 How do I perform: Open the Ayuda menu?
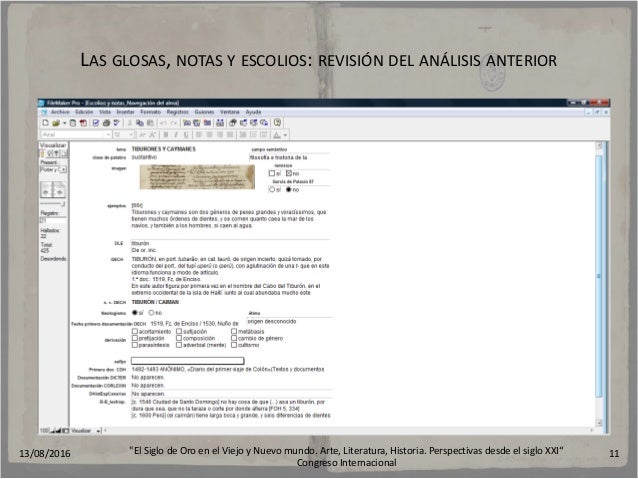253,112
